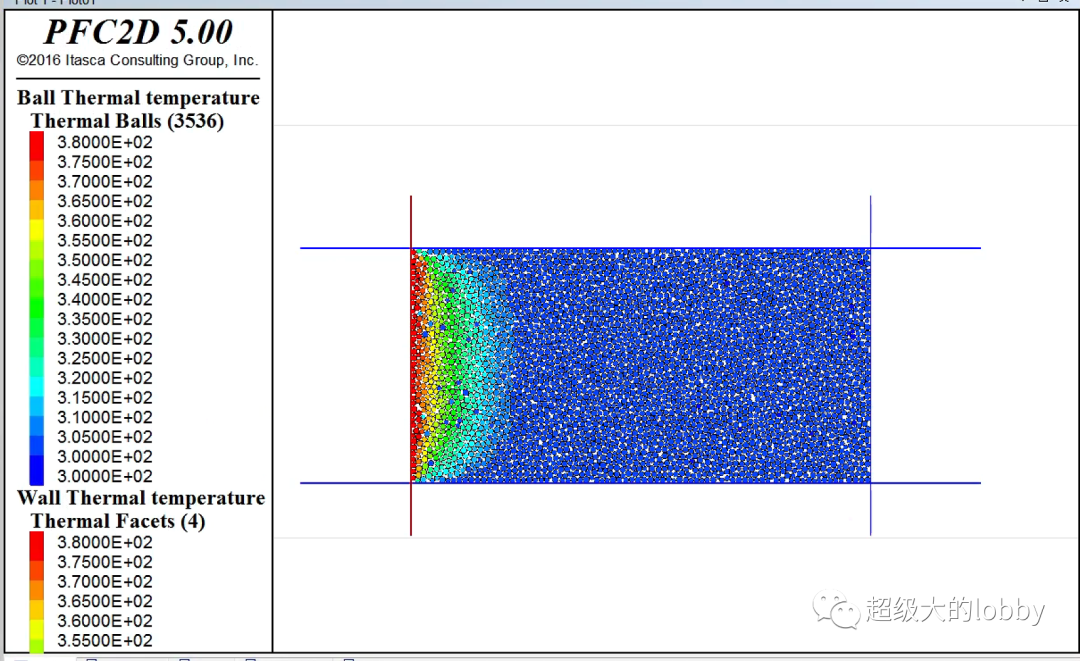1080x661 pixels.
Task: Click the ball temperature color bar
Action: pos(37,308)
